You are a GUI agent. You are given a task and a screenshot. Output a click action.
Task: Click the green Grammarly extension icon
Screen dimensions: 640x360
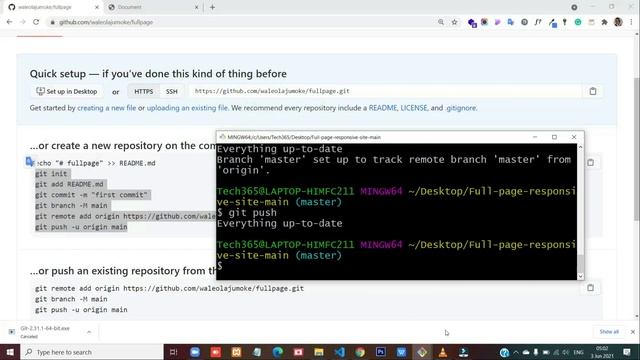(x=578, y=22)
